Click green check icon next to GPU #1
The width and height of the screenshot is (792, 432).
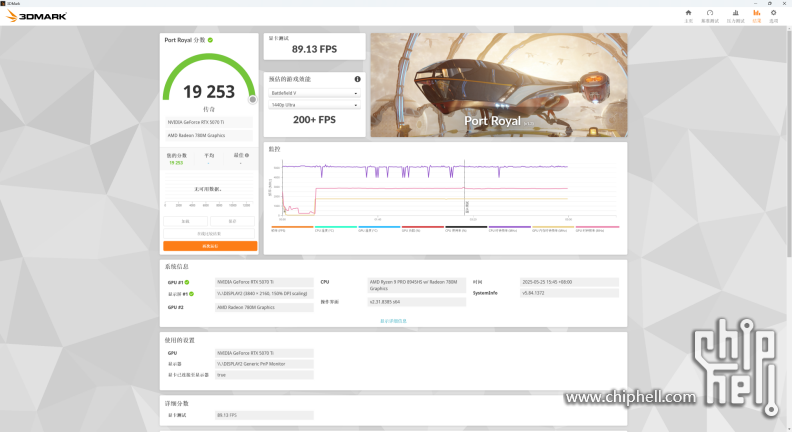pyautogui.click(x=187, y=282)
